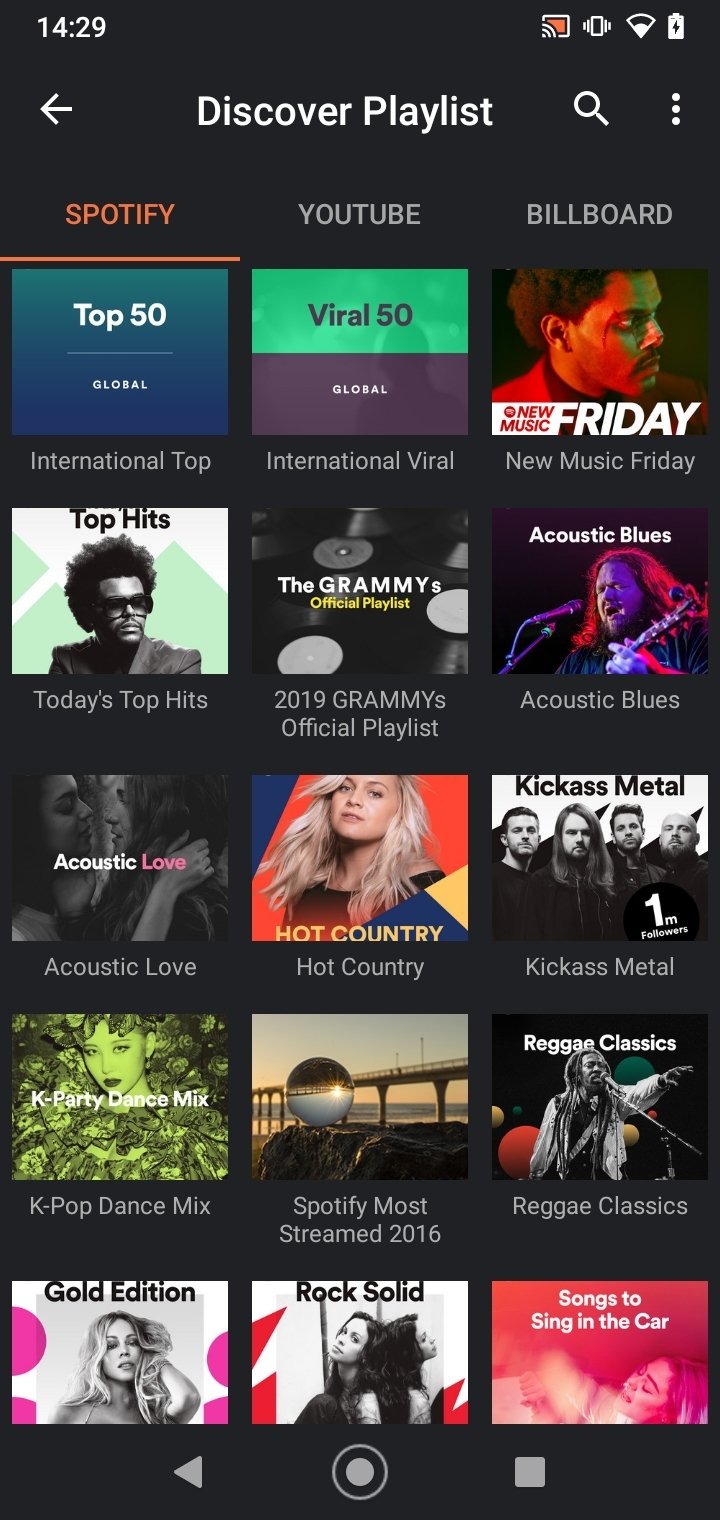Open Acoustic Blues playlist cover
This screenshot has height=1520, width=720.
[600, 591]
